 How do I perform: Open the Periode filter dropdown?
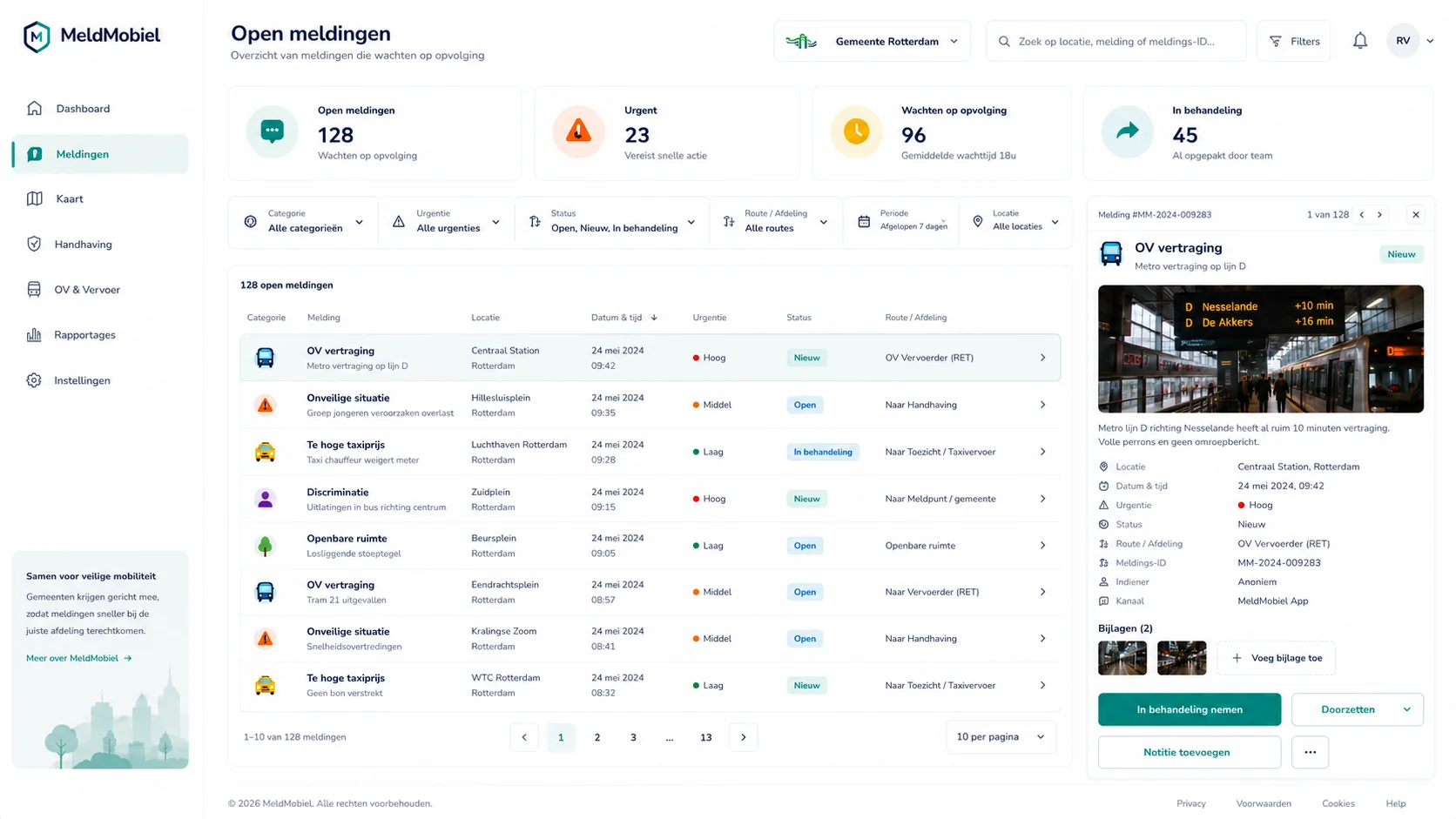901,222
